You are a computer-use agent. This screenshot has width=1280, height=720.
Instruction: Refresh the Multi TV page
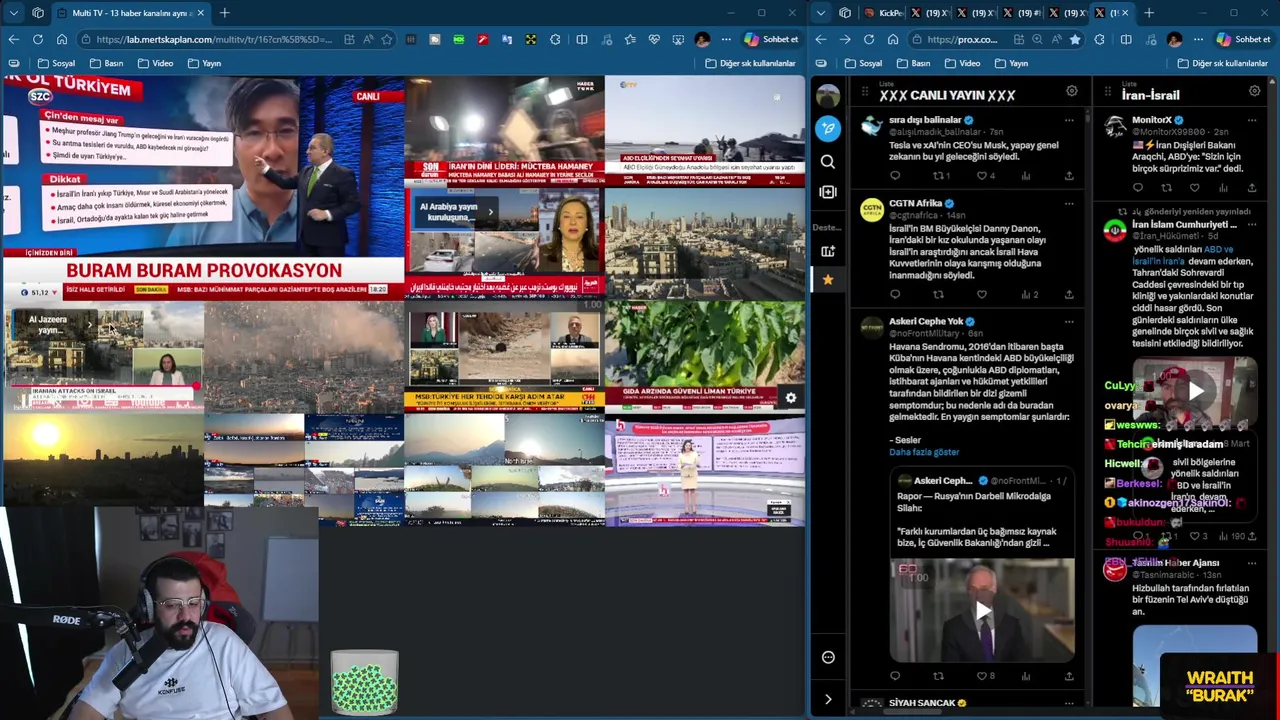38,40
